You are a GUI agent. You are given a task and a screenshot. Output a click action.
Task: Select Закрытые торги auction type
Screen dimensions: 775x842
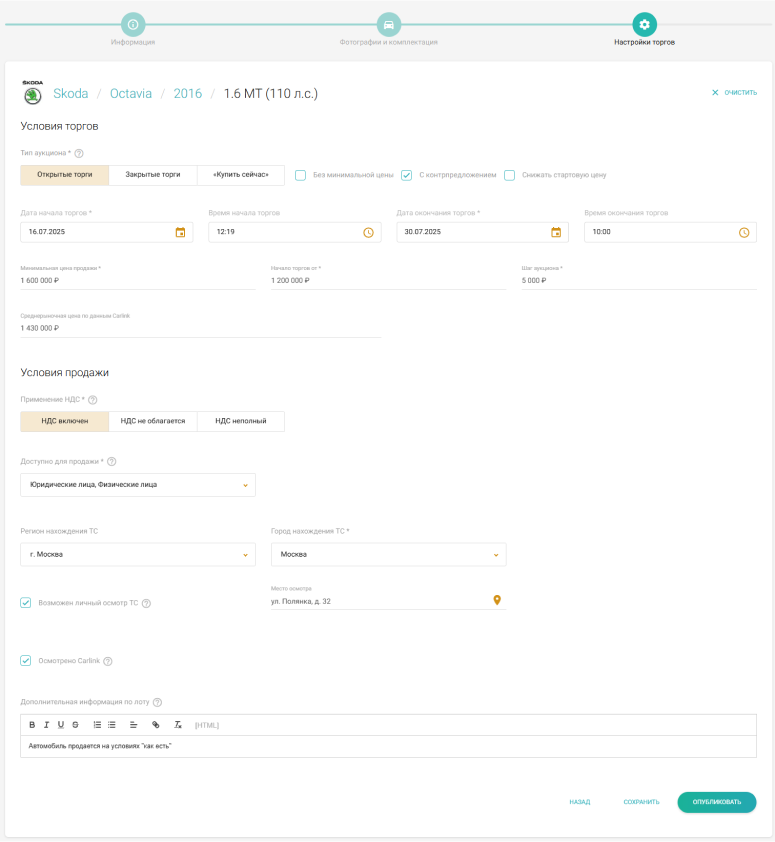(x=153, y=175)
